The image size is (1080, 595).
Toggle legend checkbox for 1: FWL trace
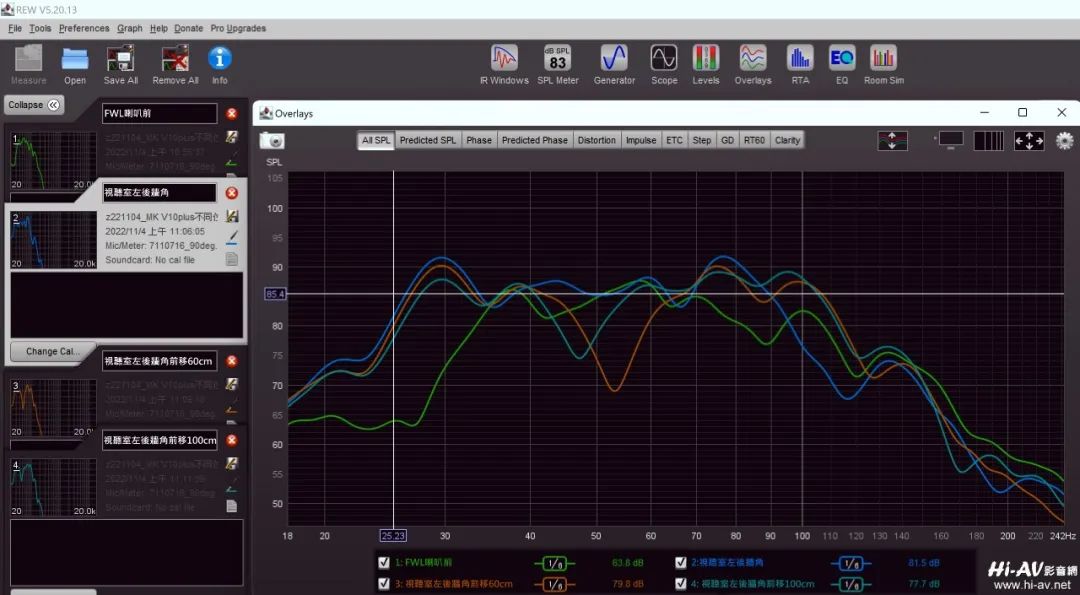384,563
